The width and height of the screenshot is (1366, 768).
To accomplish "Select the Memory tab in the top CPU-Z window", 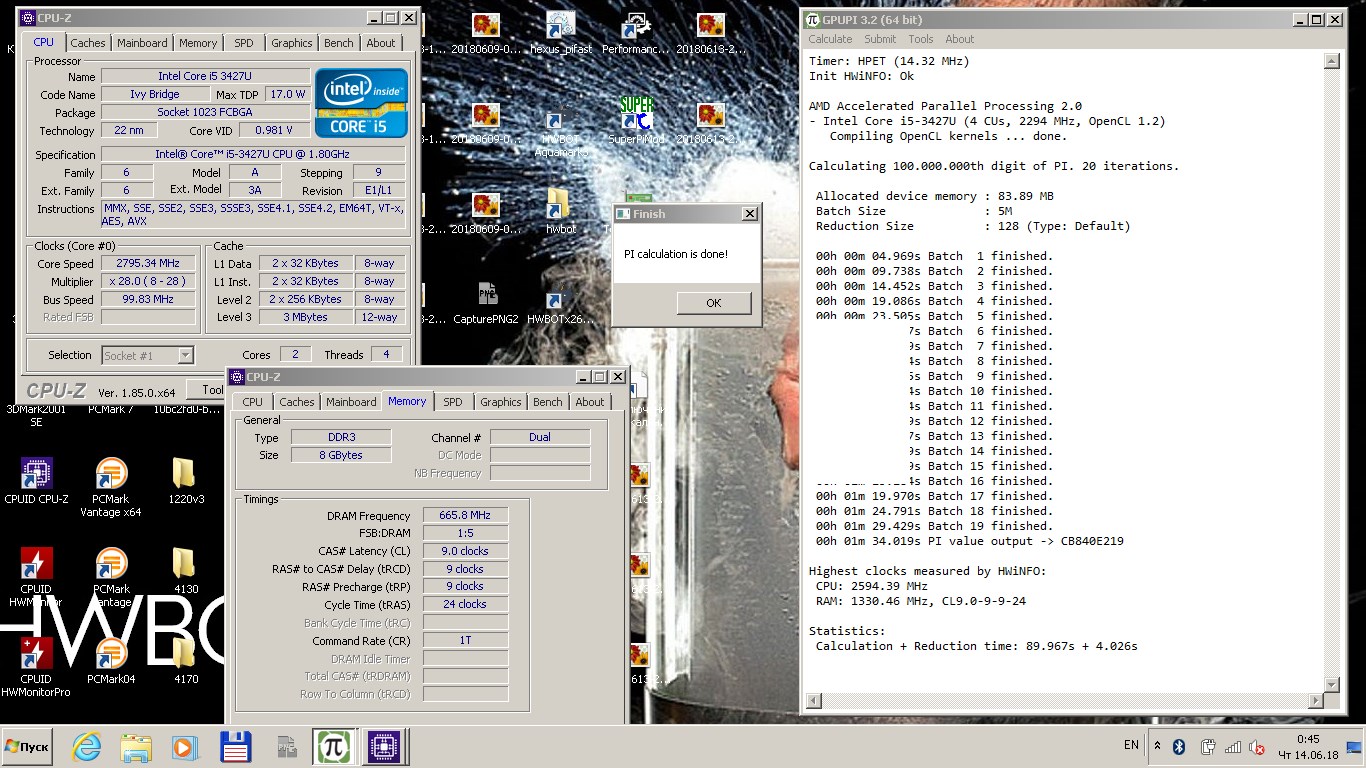I will (x=198, y=43).
